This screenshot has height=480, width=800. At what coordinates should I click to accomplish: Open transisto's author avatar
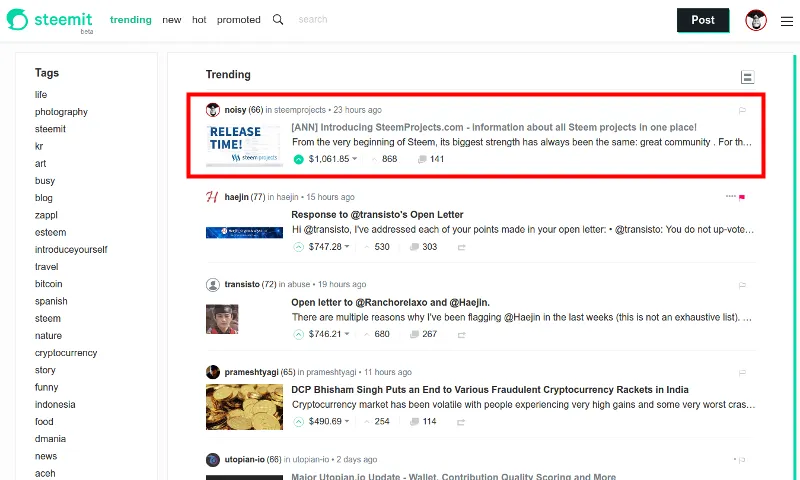(213, 284)
